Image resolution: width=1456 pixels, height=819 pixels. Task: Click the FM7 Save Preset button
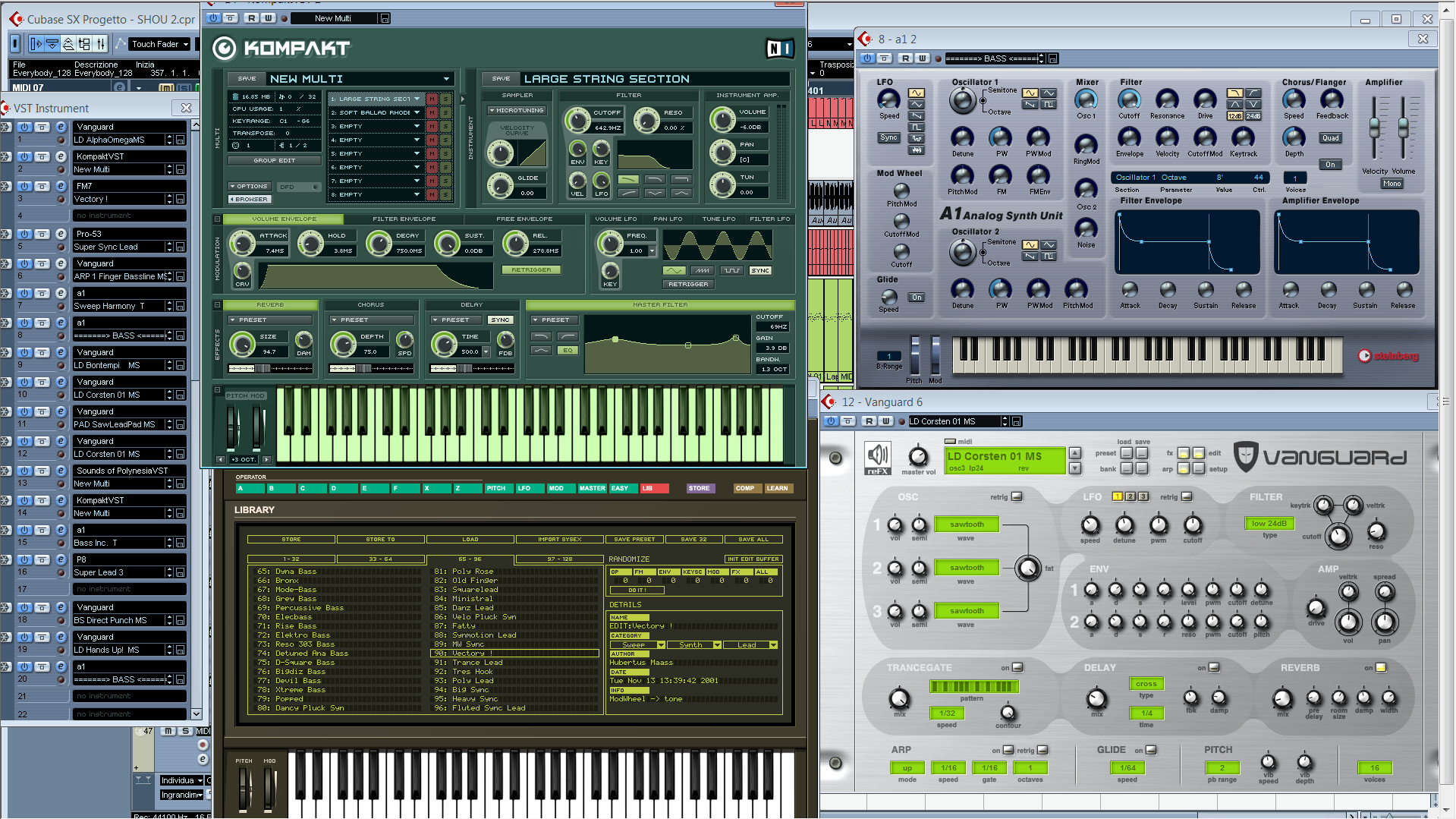[x=634, y=540]
